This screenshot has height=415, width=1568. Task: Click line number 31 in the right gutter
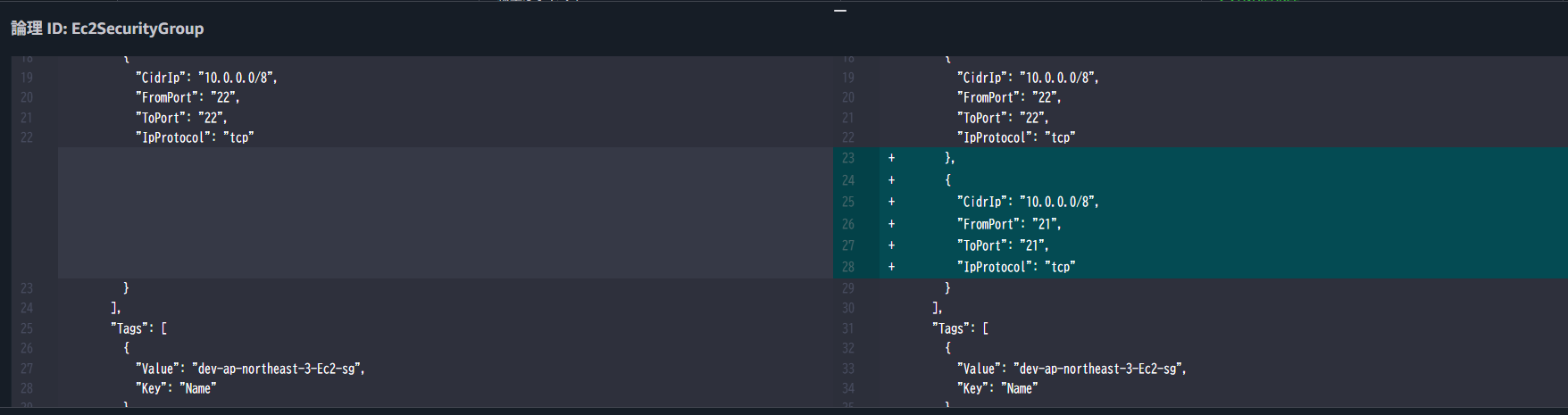pyautogui.click(x=848, y=328)
